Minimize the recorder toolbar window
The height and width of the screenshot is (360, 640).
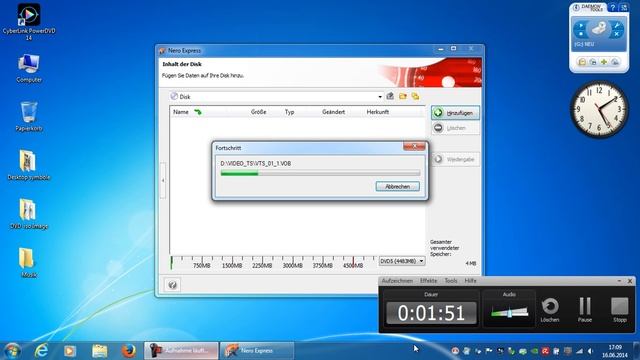pyautogui.click(x=619, y=281)
